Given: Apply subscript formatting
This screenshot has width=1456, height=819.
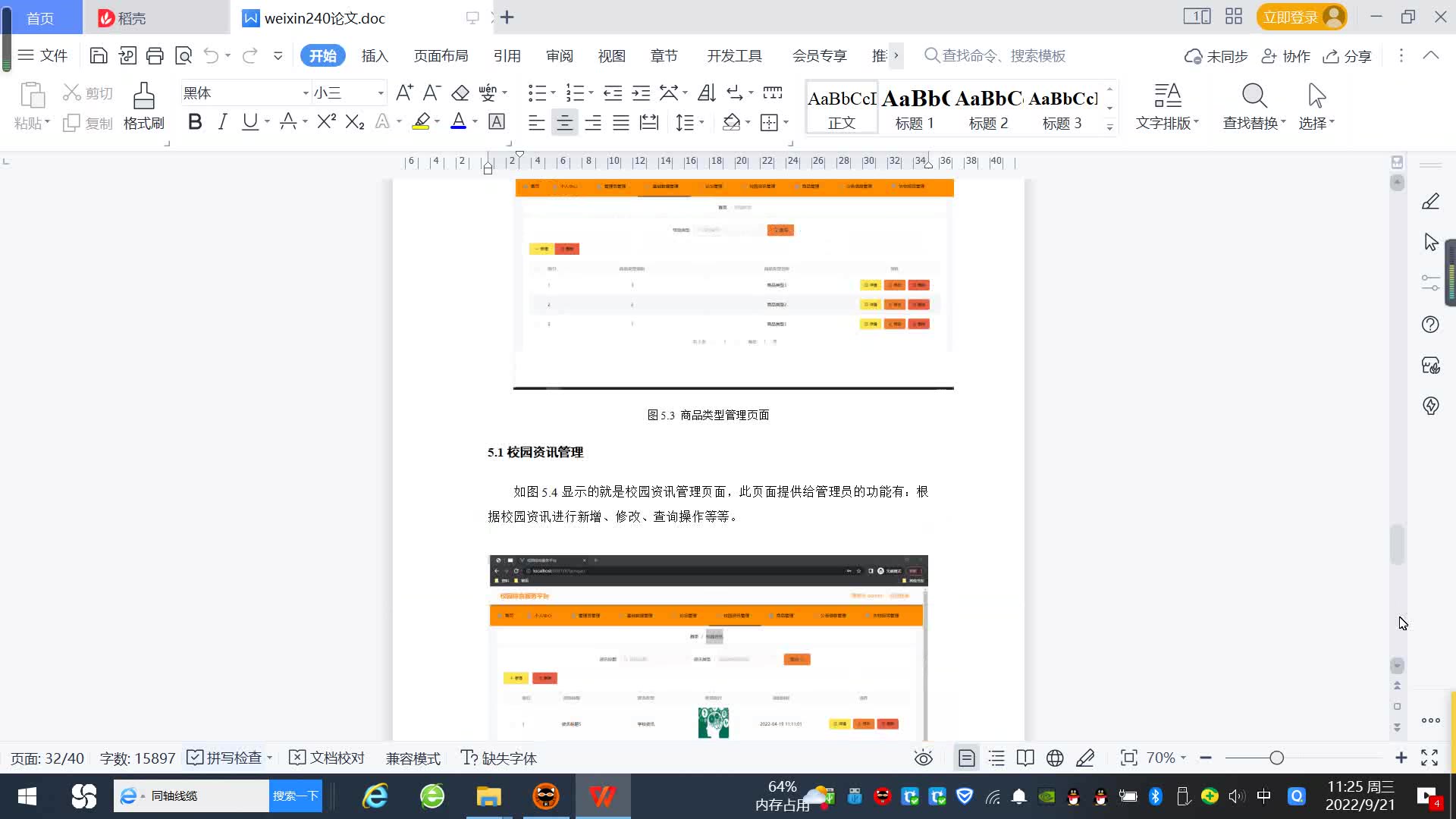Looking at the screenshot, I should click(355, 121).
